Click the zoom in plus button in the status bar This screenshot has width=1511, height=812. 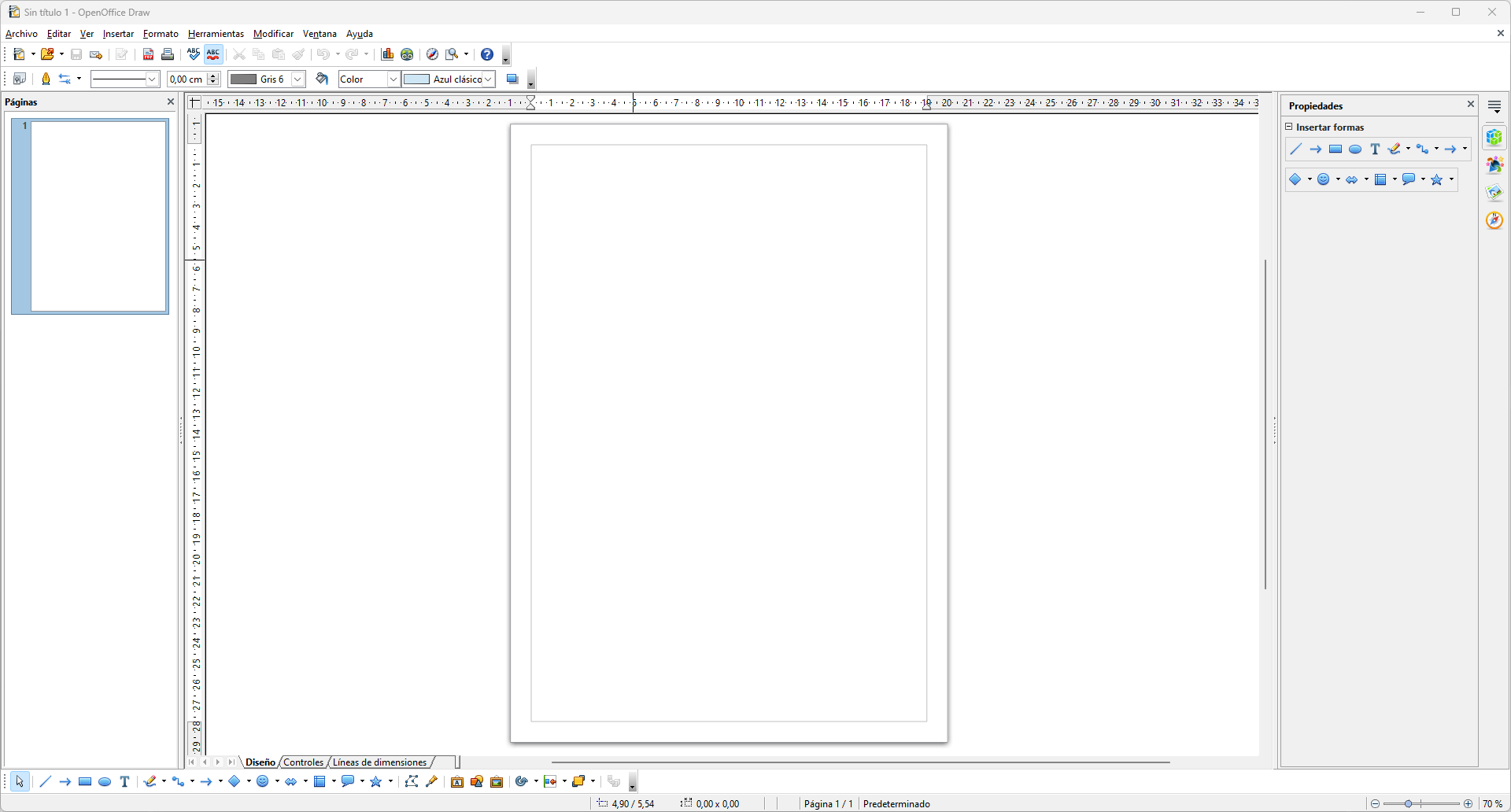1468,803
